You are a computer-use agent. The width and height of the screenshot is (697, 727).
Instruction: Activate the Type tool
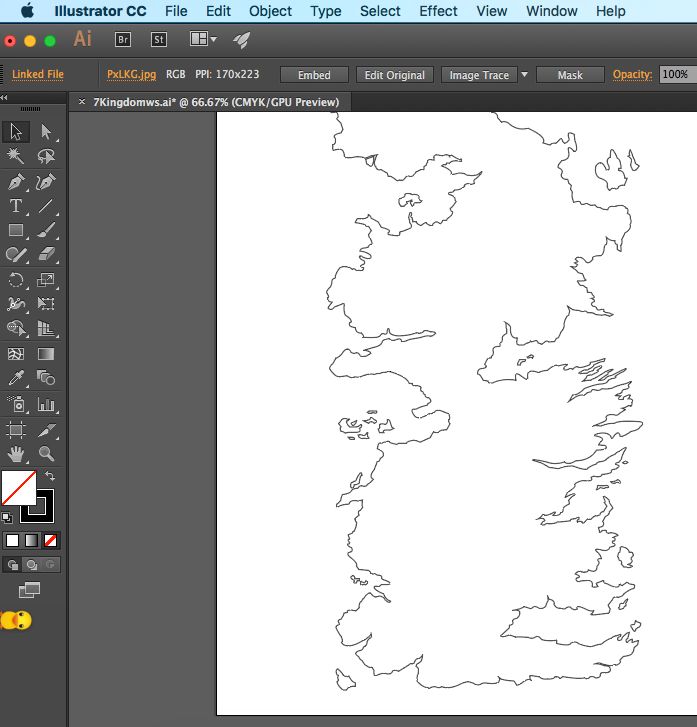click(16, 205)
